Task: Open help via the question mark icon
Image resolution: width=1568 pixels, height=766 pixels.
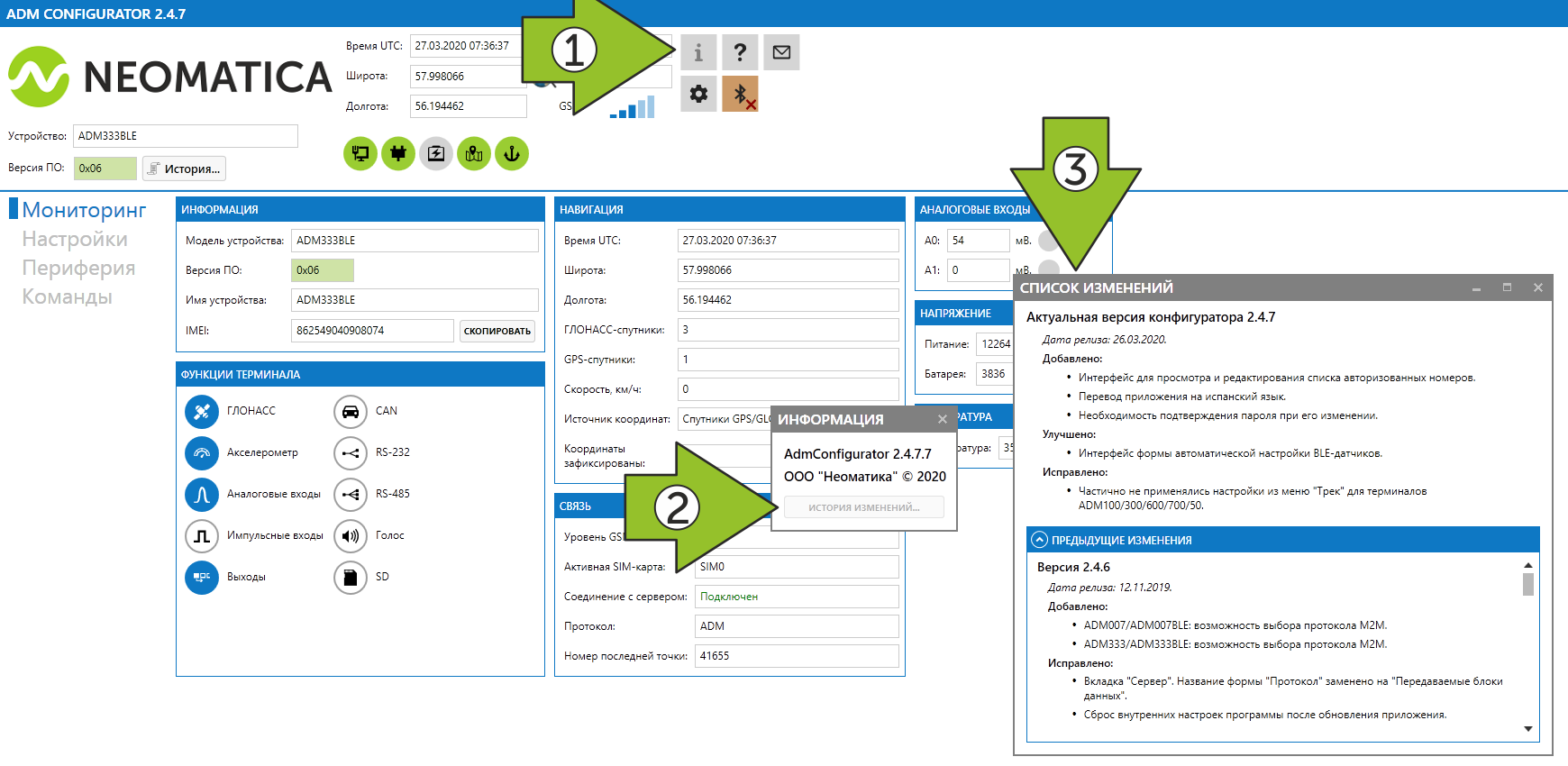Action: (740, 52)
